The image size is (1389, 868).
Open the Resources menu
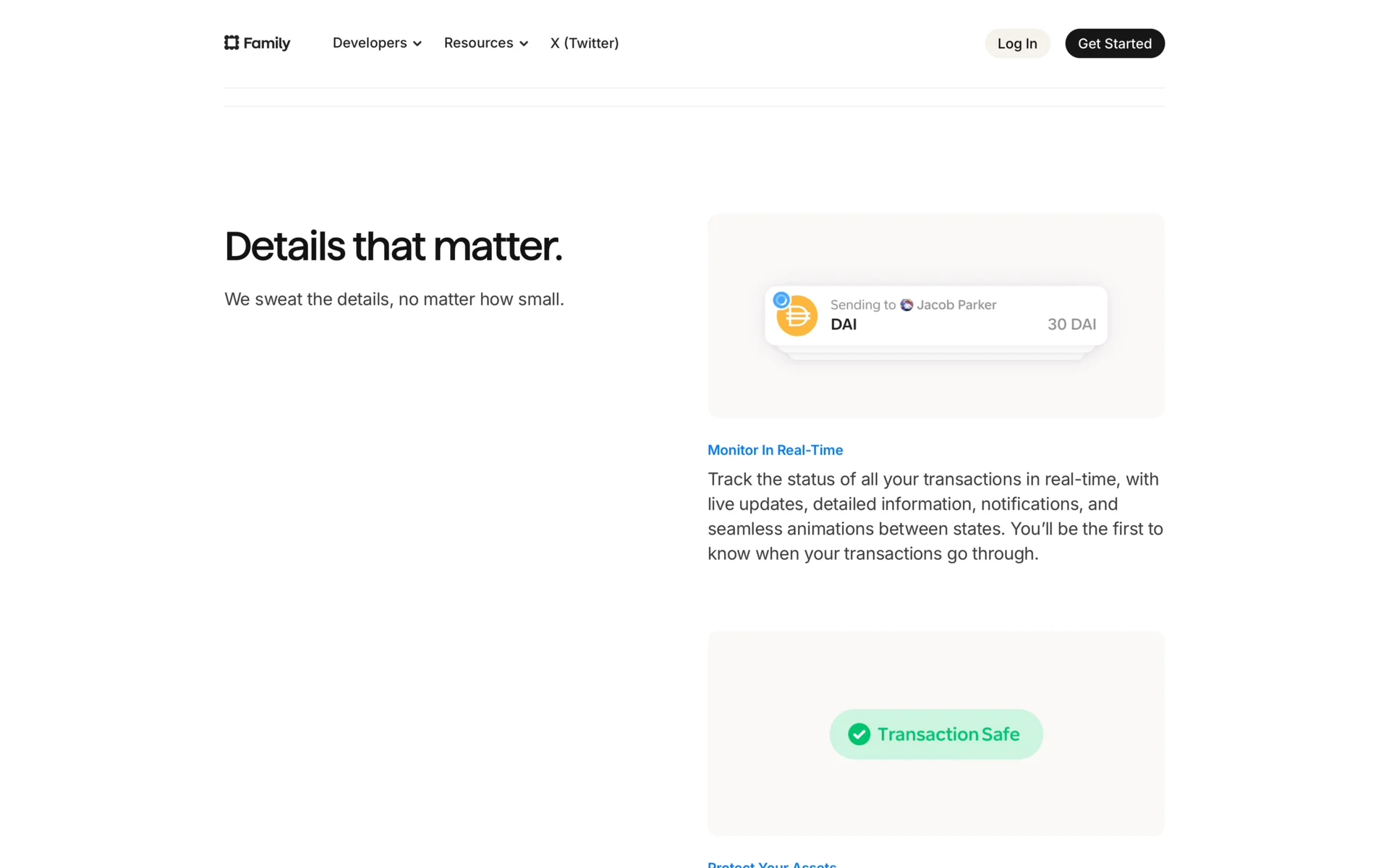click(x=478, y=43)
